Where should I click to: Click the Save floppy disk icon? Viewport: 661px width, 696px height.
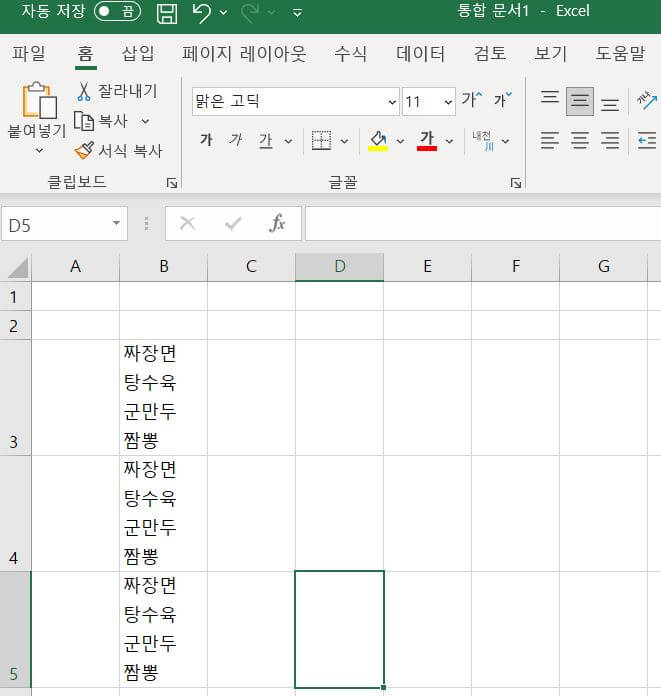pyautogui.click(x=167, y=13)
